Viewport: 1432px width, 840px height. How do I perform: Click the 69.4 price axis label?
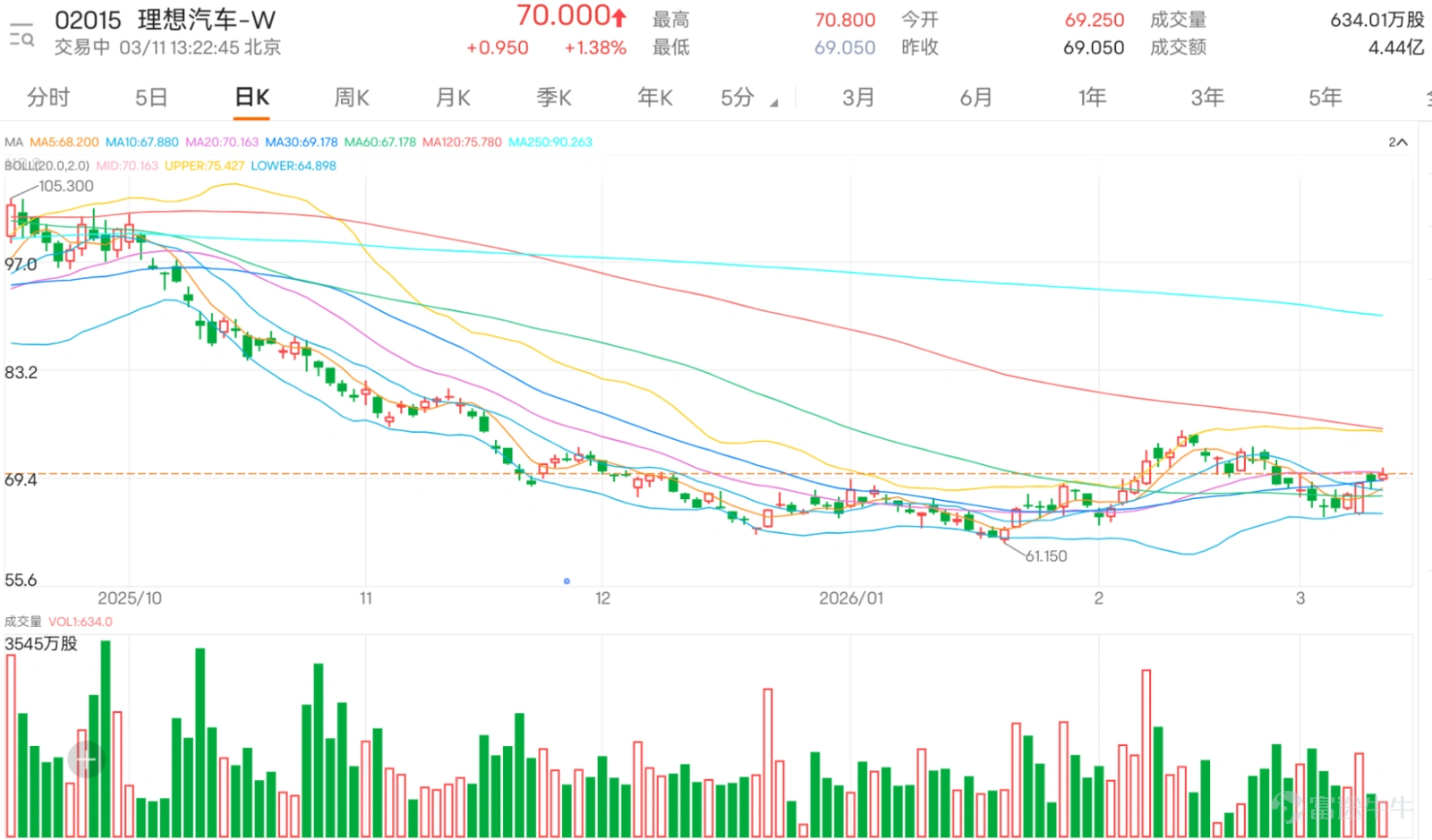(x=21, y=479)
